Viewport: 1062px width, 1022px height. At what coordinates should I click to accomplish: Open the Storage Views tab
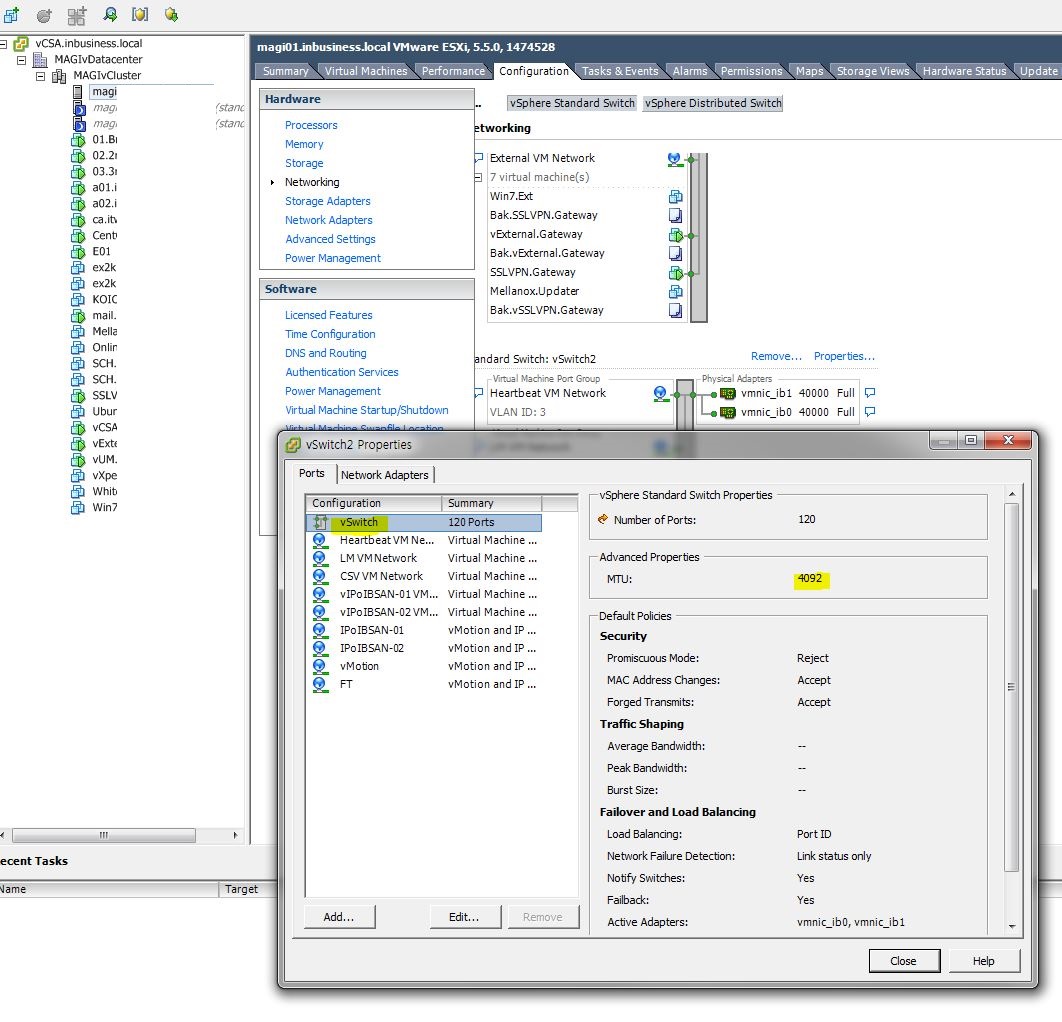point(873,71)
